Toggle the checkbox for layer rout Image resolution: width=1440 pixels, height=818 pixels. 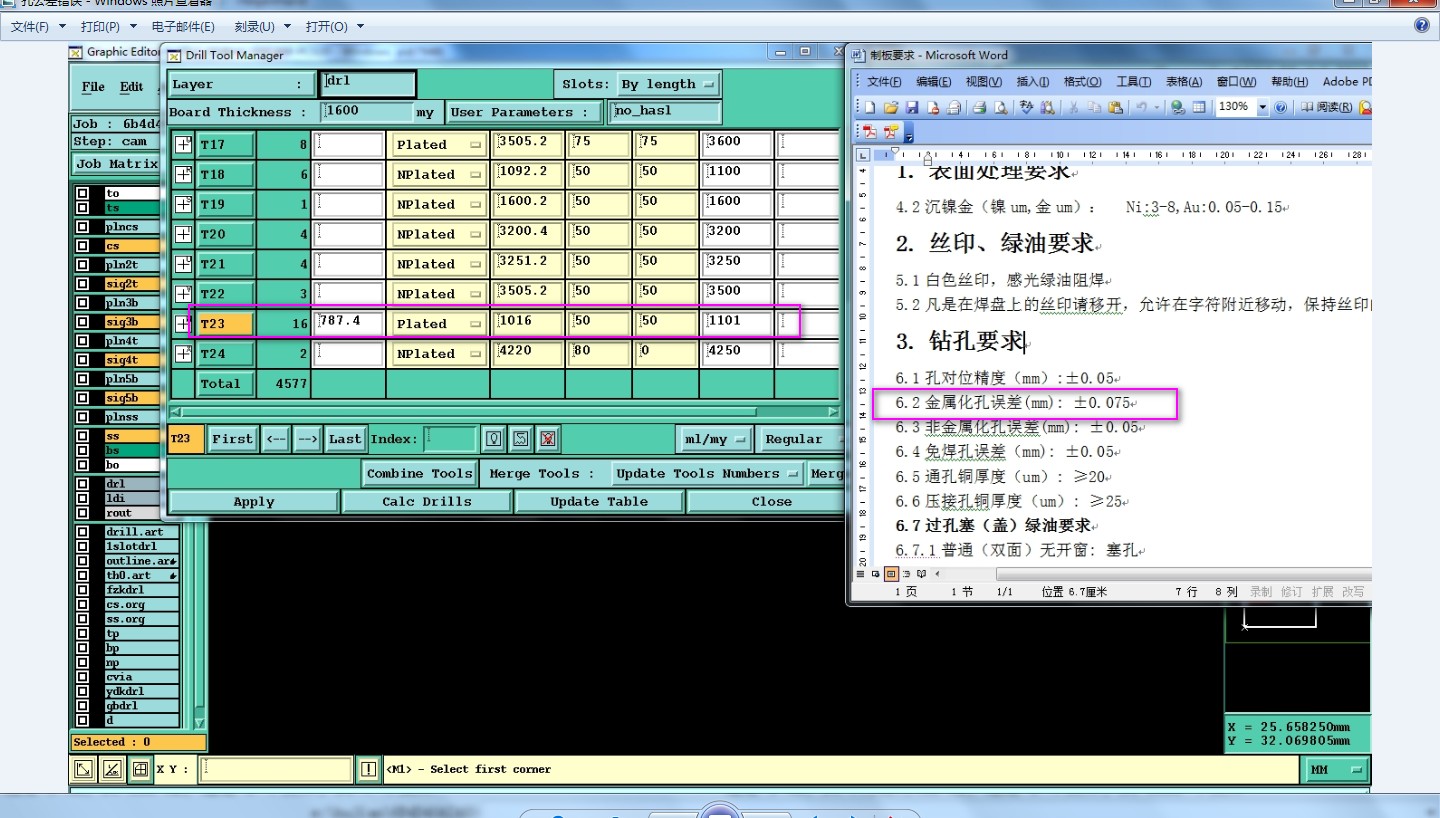[x=82, y=513]
